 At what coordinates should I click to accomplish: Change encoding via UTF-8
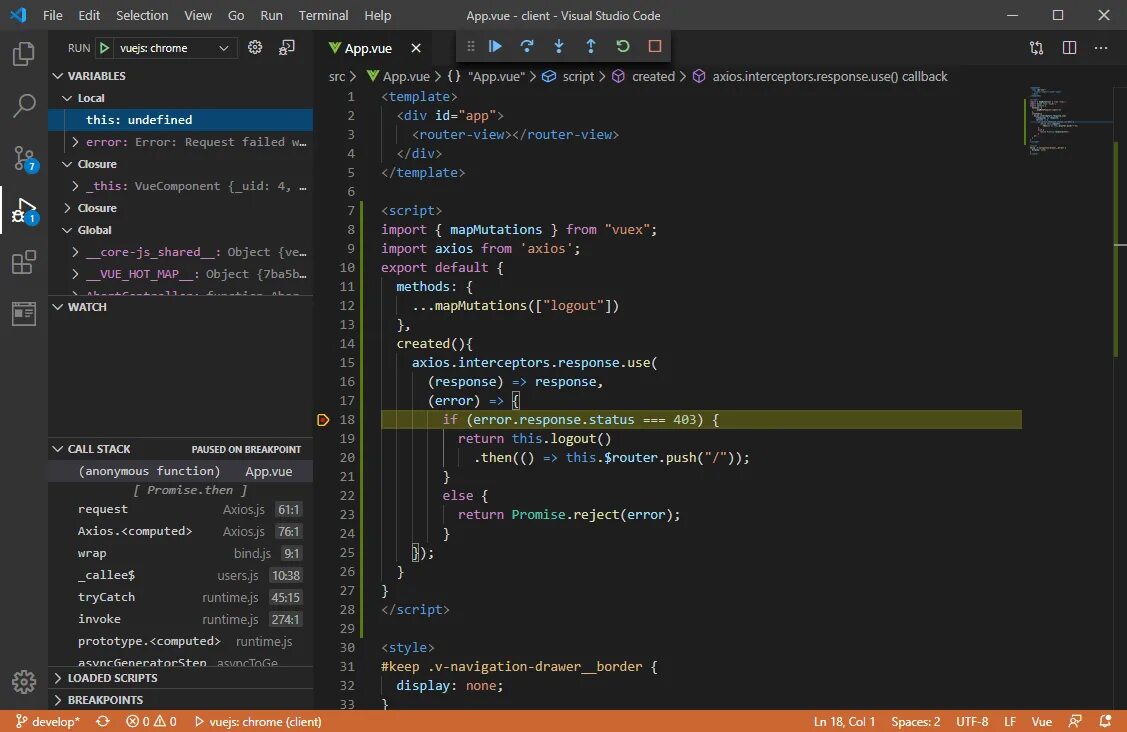pos(972,721)
